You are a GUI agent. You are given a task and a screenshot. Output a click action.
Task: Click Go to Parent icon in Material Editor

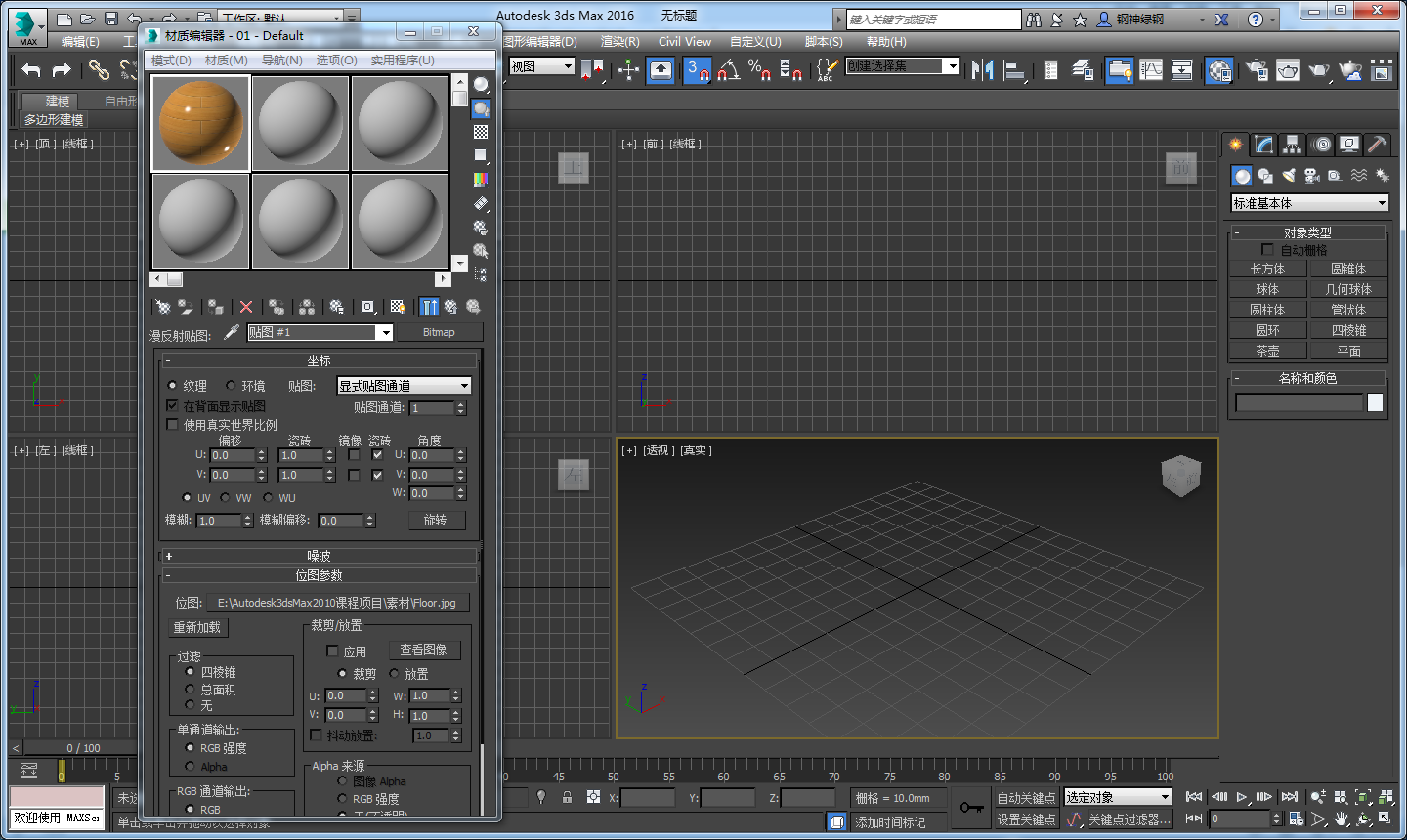[450, 307]
